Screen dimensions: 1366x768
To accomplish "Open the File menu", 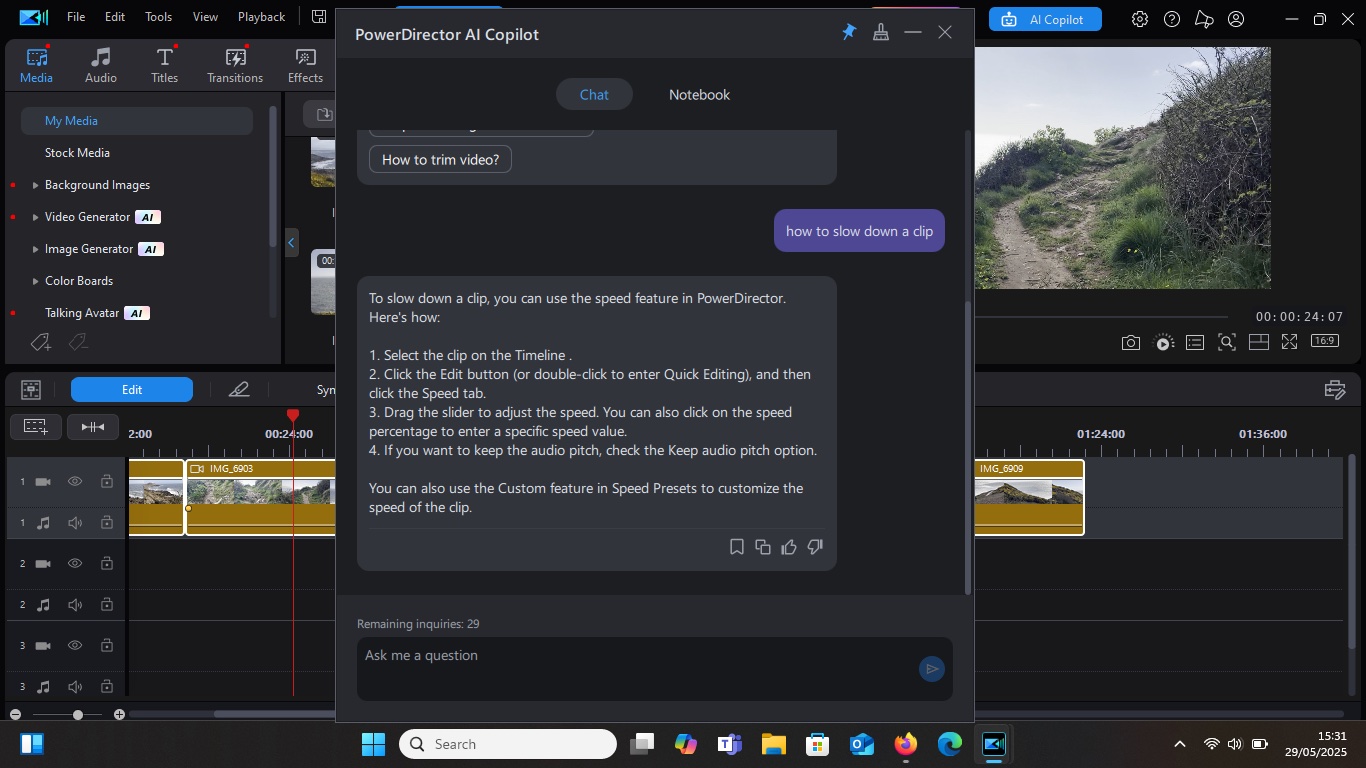I will (x=76, y=17).
